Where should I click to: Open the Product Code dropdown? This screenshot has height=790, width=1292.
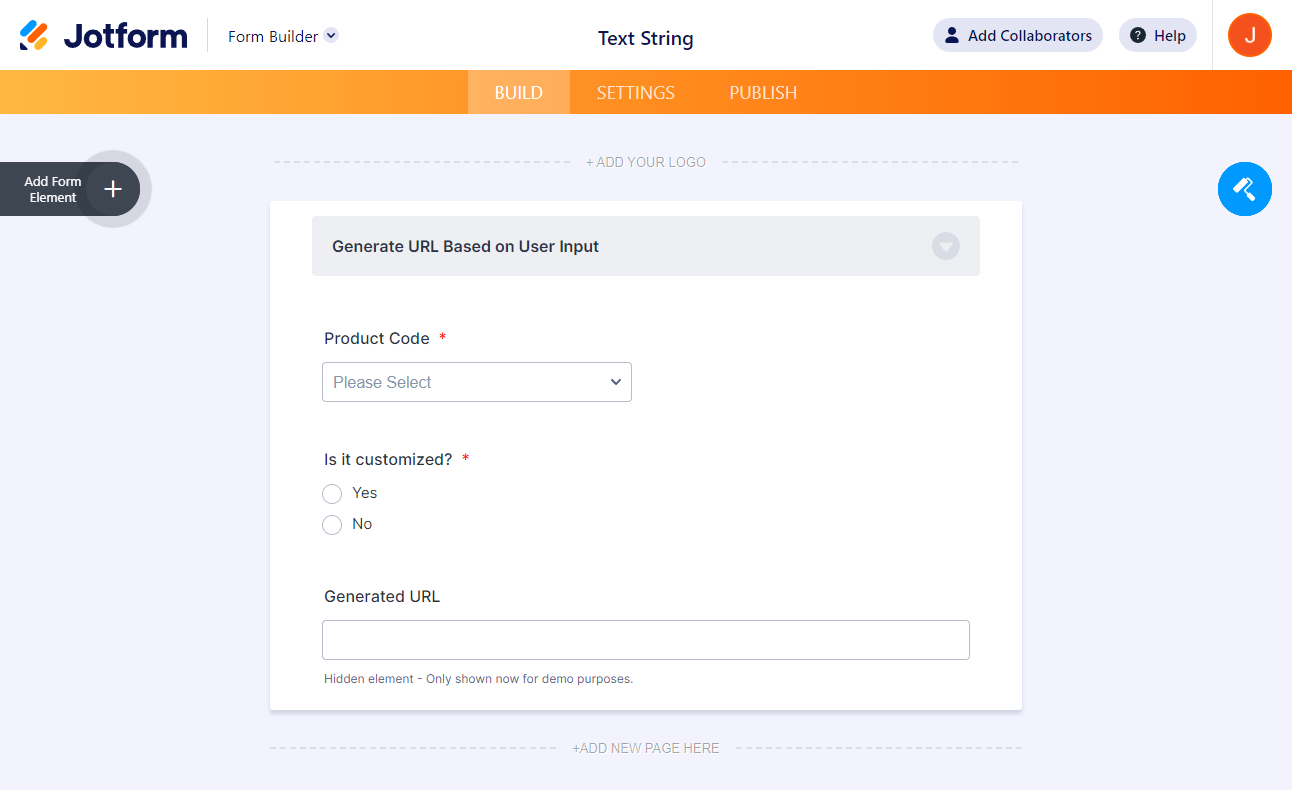coord(476,382)
